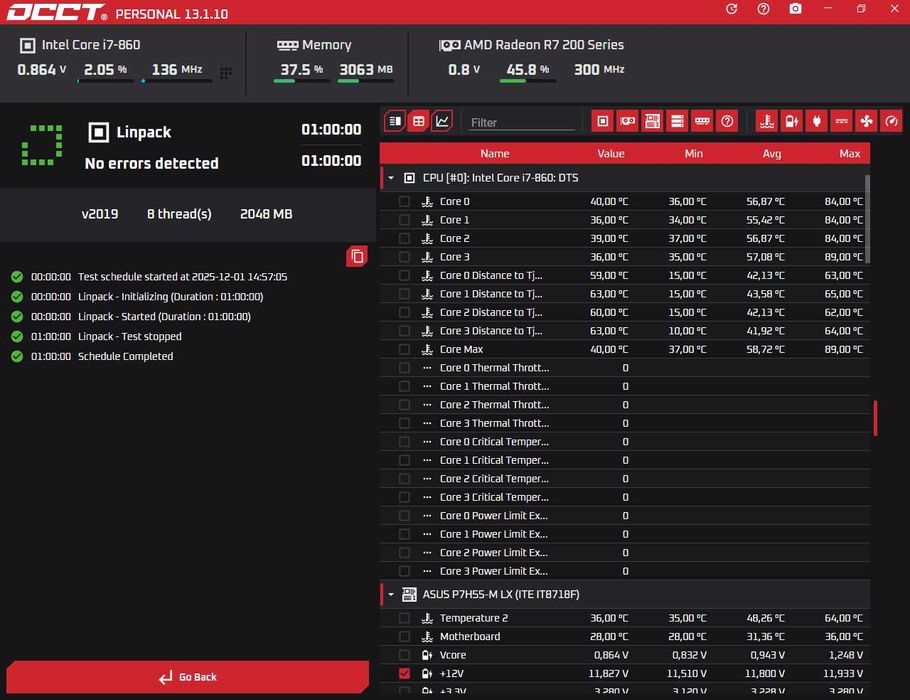Toggle unknown sensors filter question-mark icon

click(x=727, y=121)
